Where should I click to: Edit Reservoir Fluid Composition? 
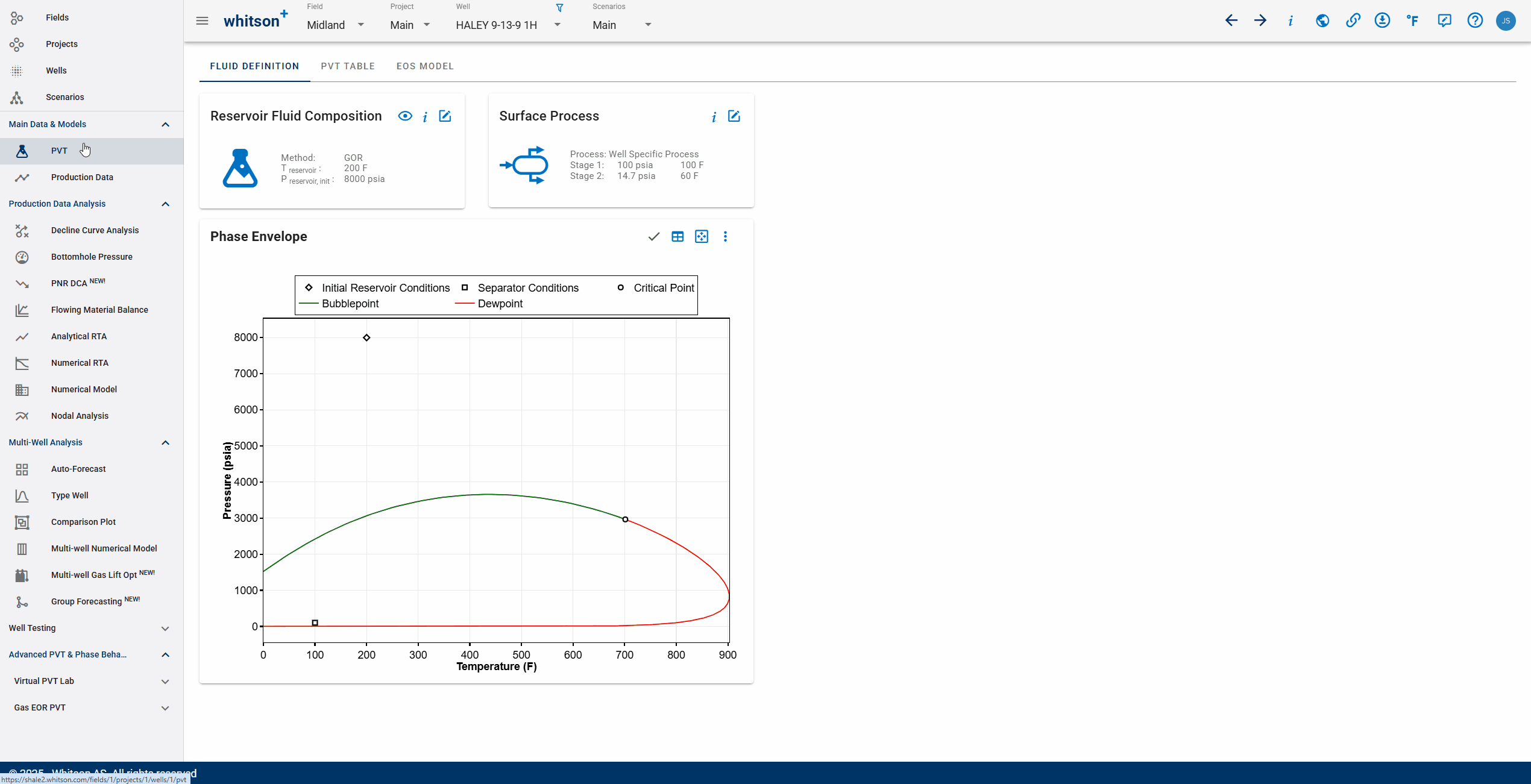(445, 116)
